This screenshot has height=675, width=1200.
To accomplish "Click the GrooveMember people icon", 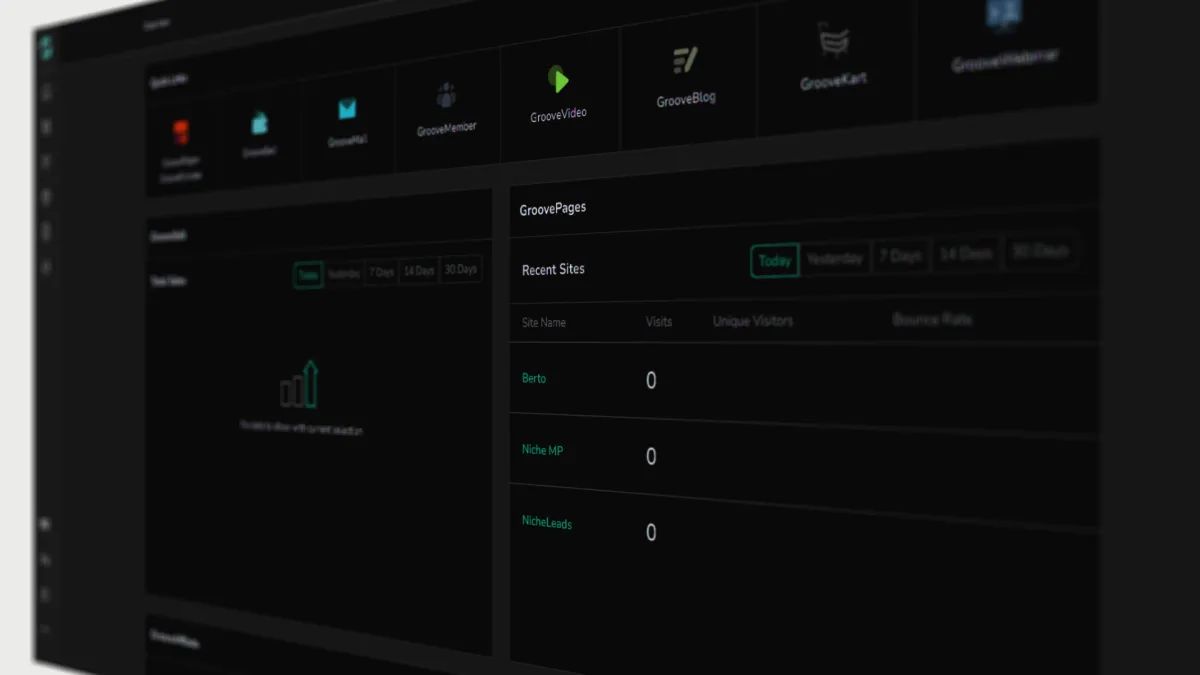I will tap(446, 96).
